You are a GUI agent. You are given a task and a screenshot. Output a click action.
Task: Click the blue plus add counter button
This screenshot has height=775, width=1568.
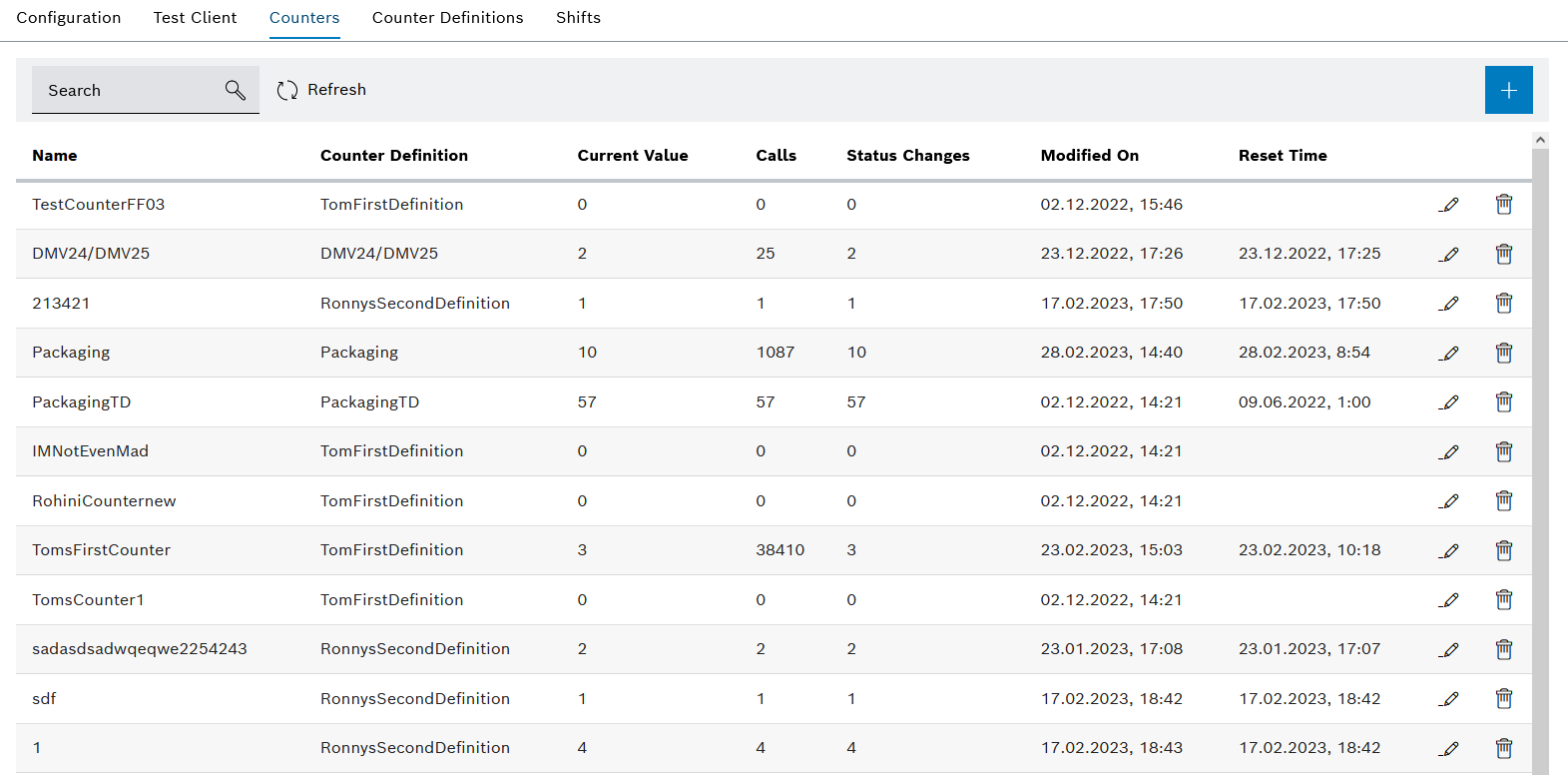pyautogui.click(x=1508, y=90)
